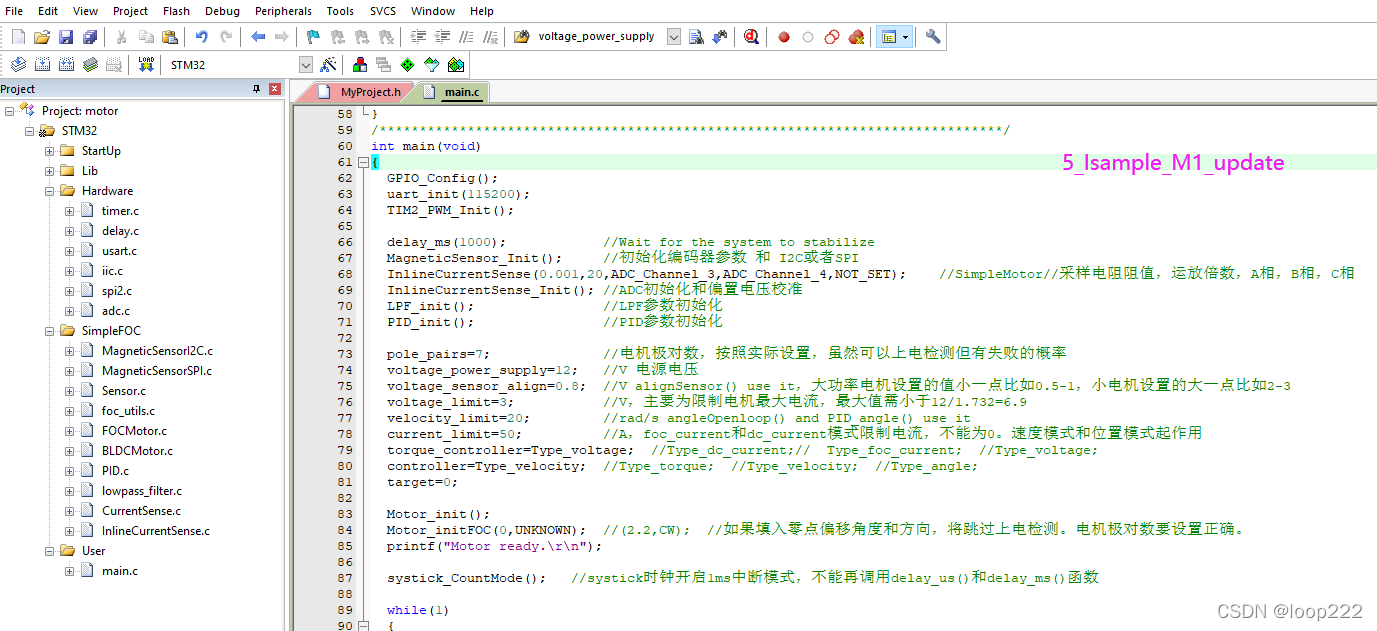
Task: Toggle the window layout button
Action: pos(888,37)
